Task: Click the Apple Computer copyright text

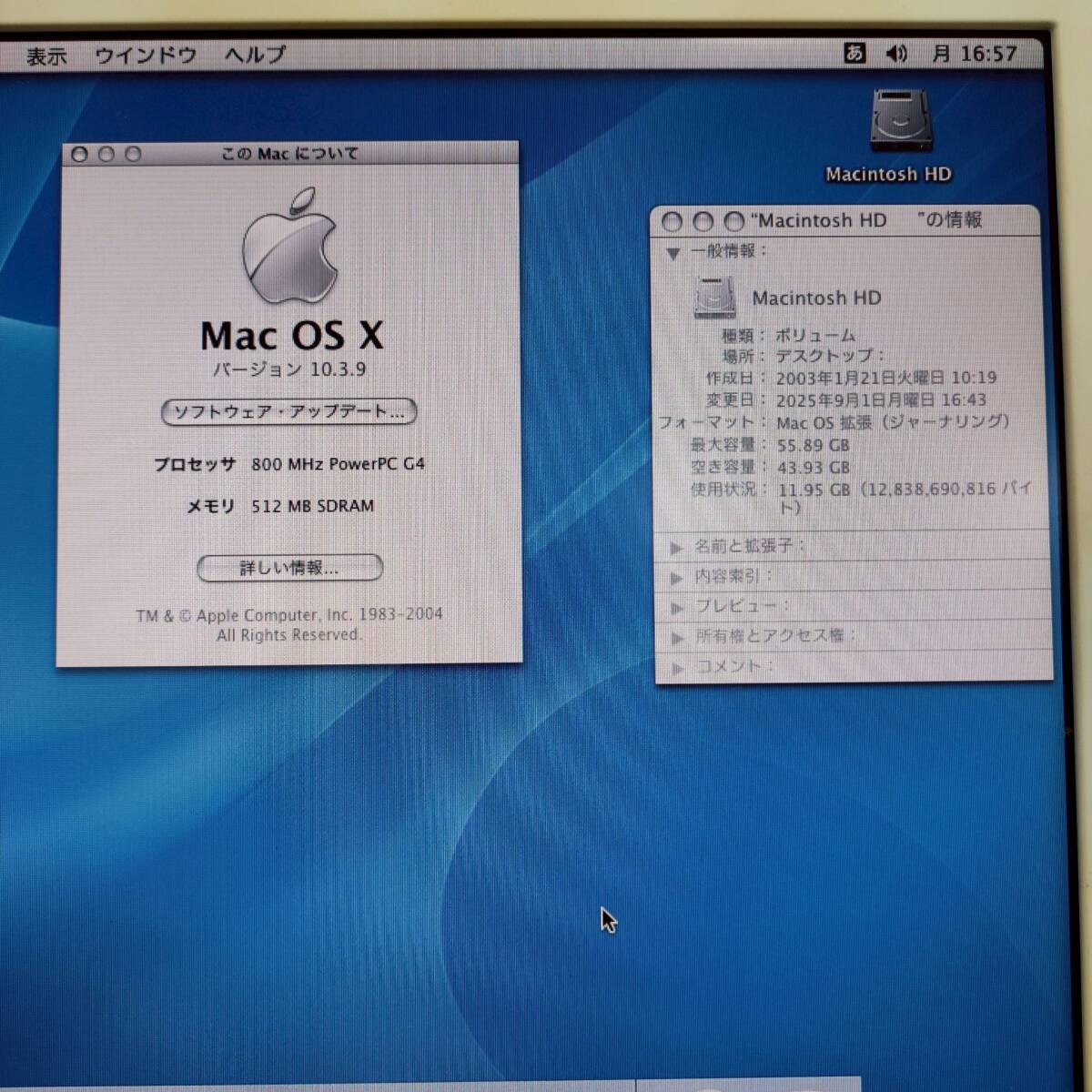Action: coord(289,625)
